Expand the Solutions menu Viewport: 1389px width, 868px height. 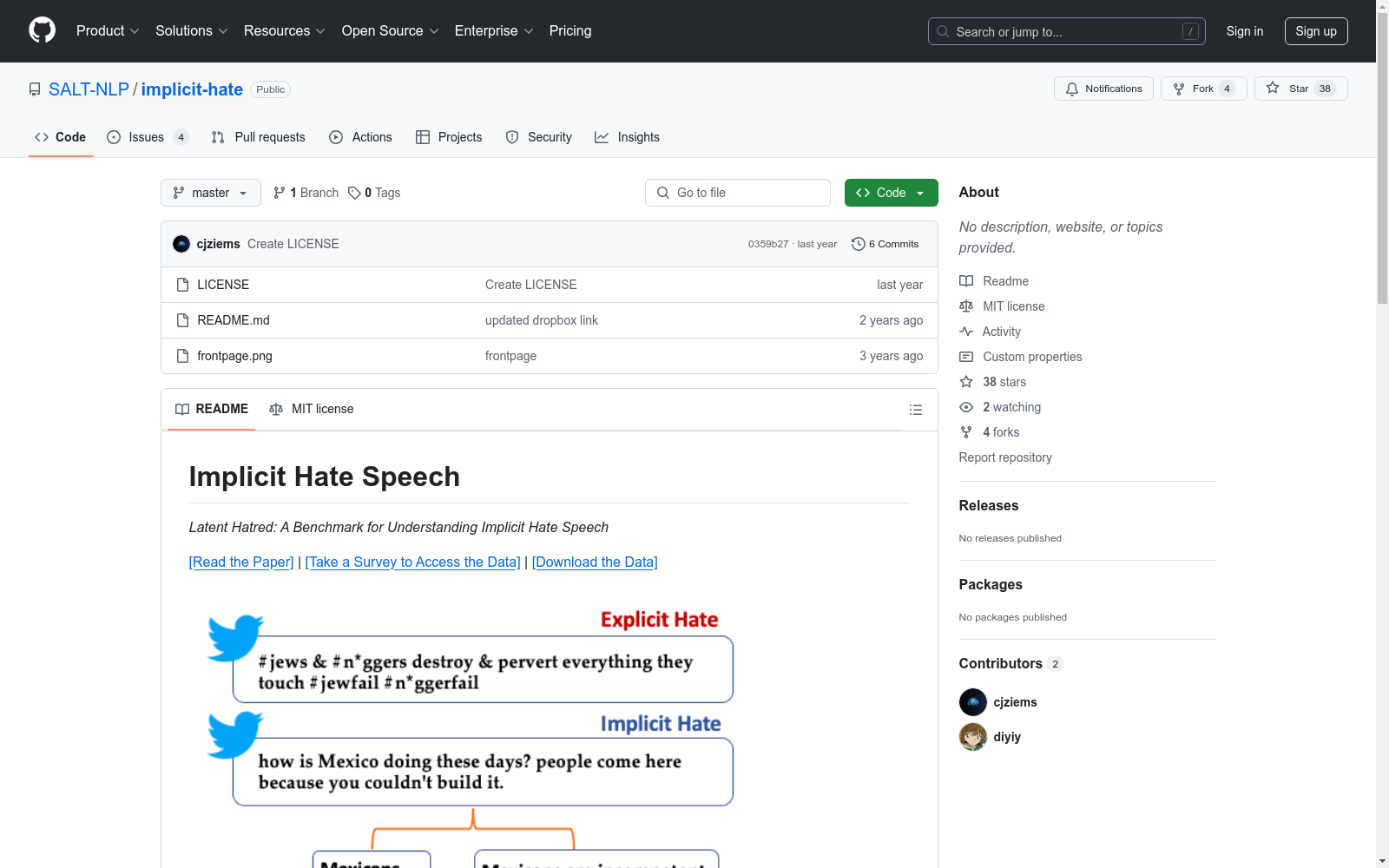tap(192, 31)
